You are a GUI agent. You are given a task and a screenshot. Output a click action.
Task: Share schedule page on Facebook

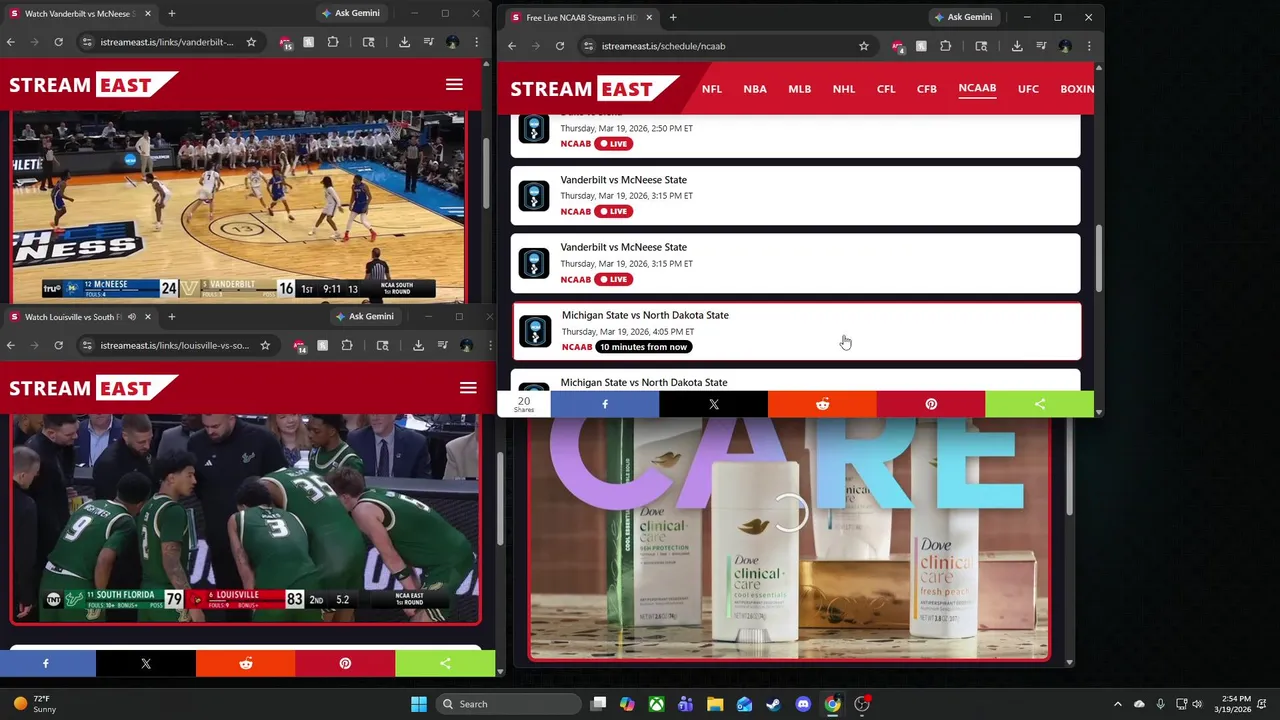pos(605,404)
